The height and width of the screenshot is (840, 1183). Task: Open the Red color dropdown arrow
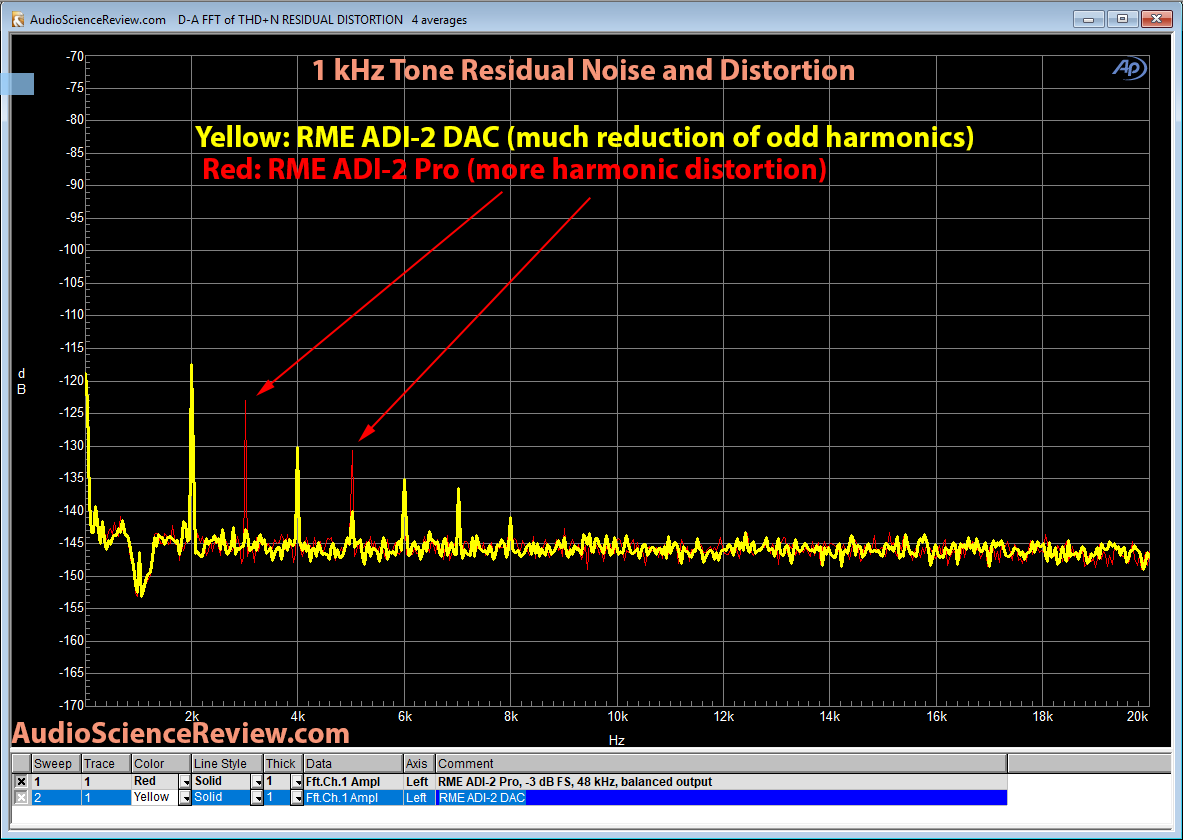(x=185, y=782)
